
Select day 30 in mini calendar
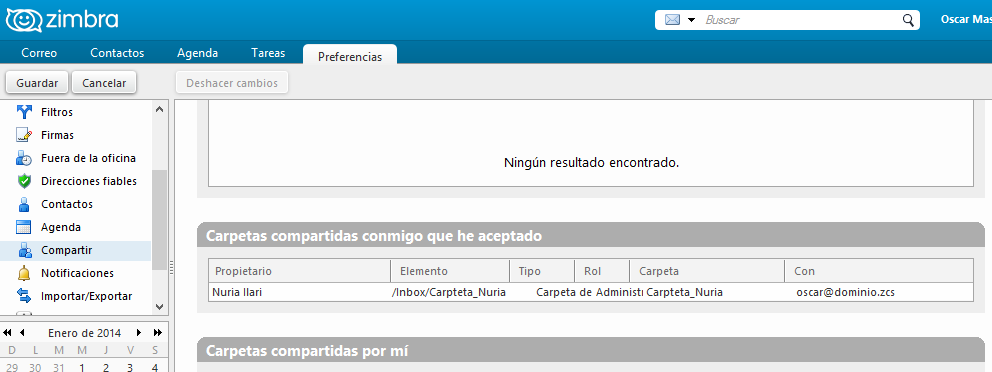point(35,367)
